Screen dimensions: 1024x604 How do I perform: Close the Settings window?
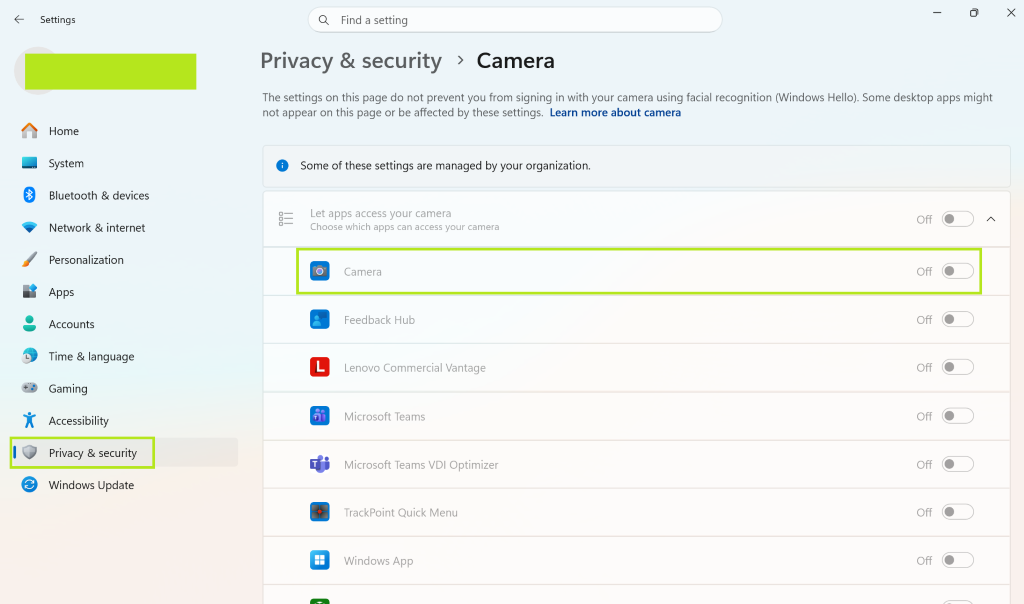tap(1010, 12)
